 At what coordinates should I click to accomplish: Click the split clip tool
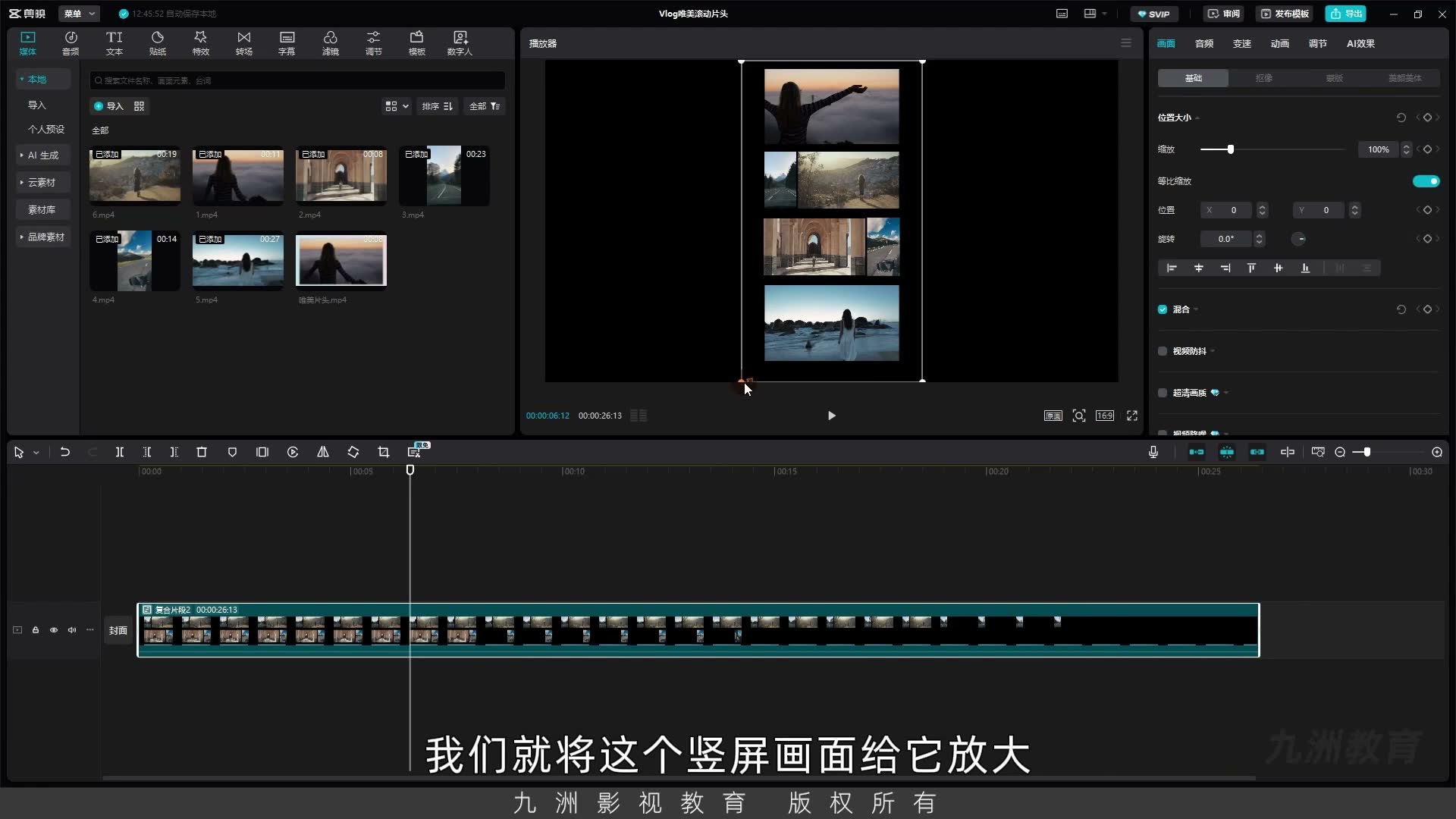[119, 452]
